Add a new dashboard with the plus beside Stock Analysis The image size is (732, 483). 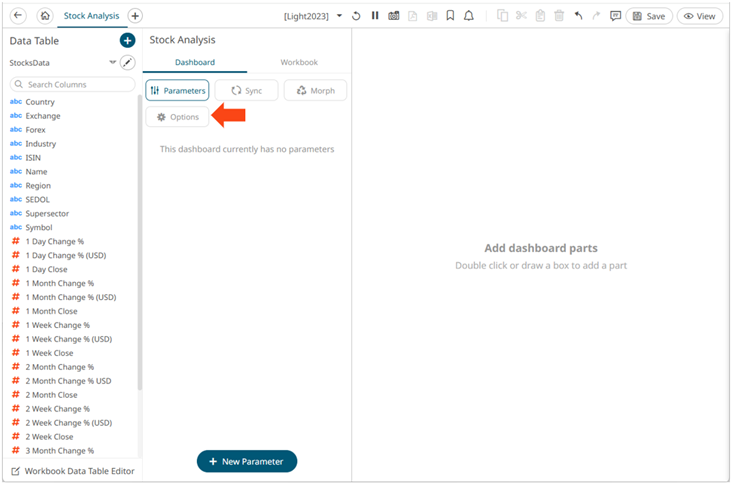tap(135, 16)
